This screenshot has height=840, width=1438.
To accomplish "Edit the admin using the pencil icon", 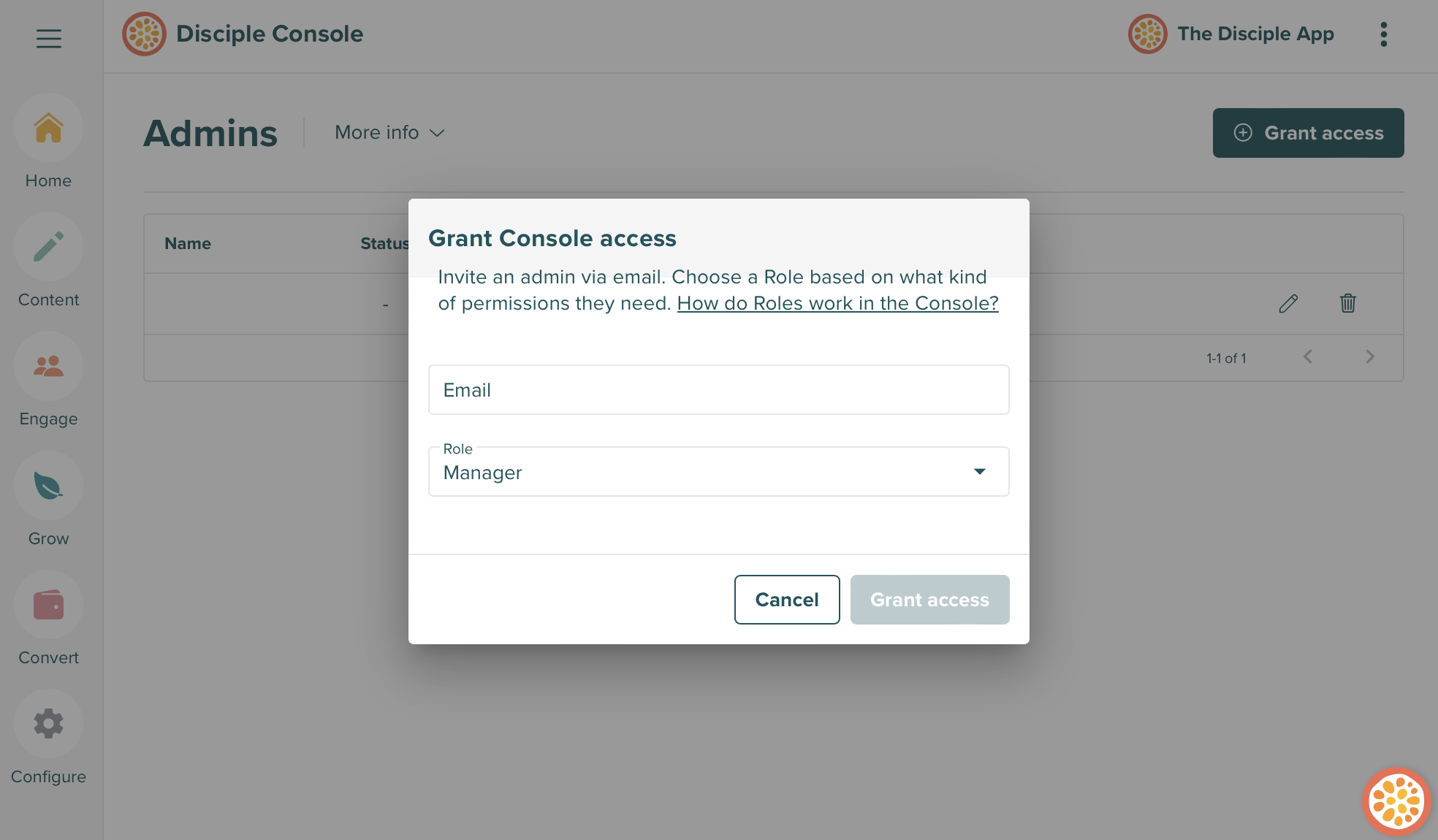I will tap(1288, 303).
